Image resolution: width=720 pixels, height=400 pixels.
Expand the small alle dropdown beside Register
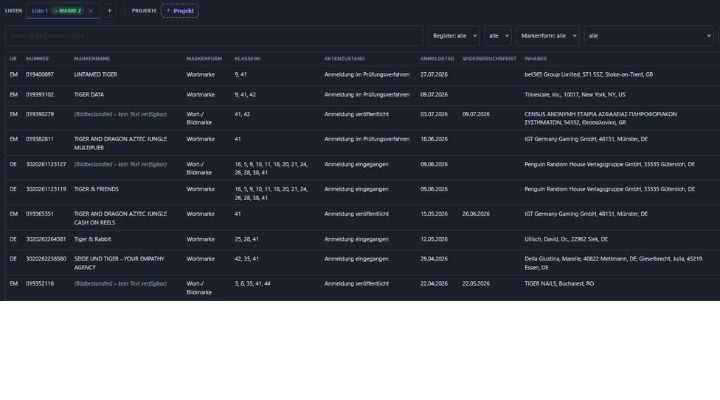pyautogui.click(x=498, y=35)
